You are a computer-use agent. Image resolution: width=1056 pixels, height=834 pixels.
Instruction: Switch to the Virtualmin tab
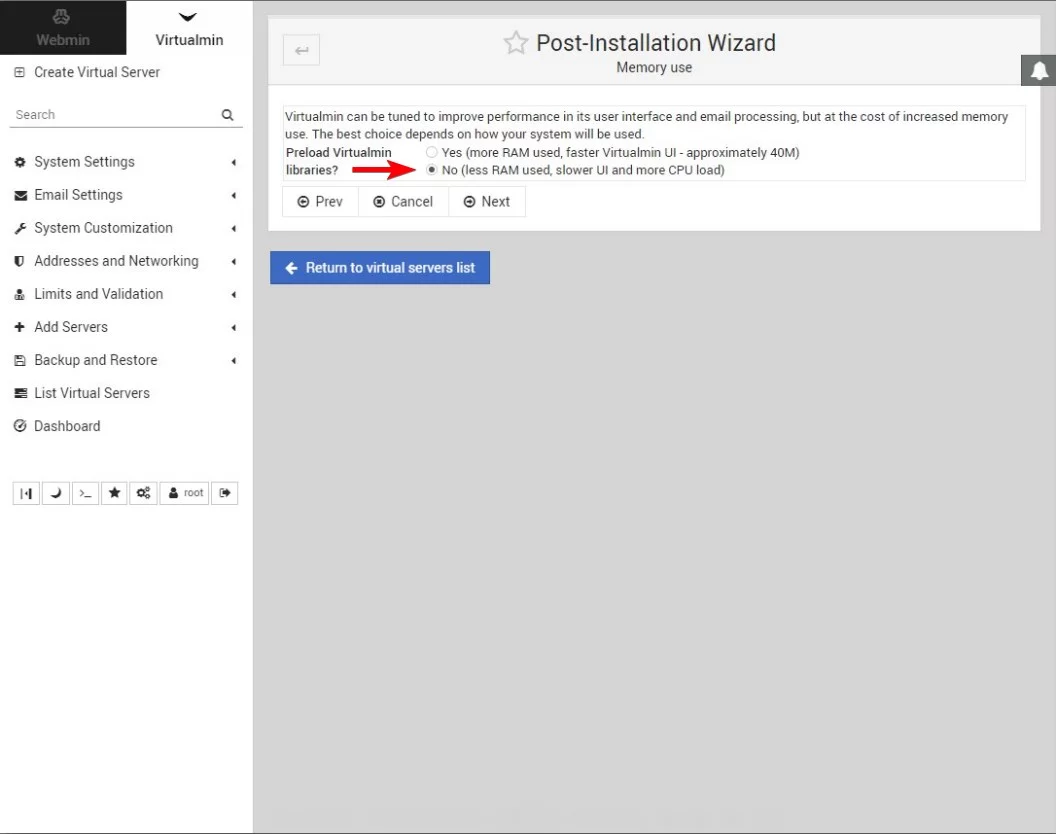(189, 28)
